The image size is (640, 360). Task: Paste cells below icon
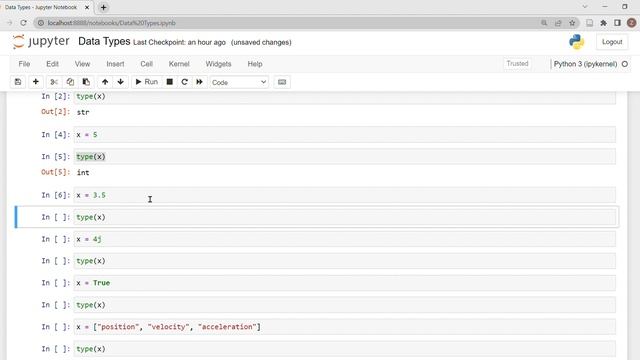(86, 82)
